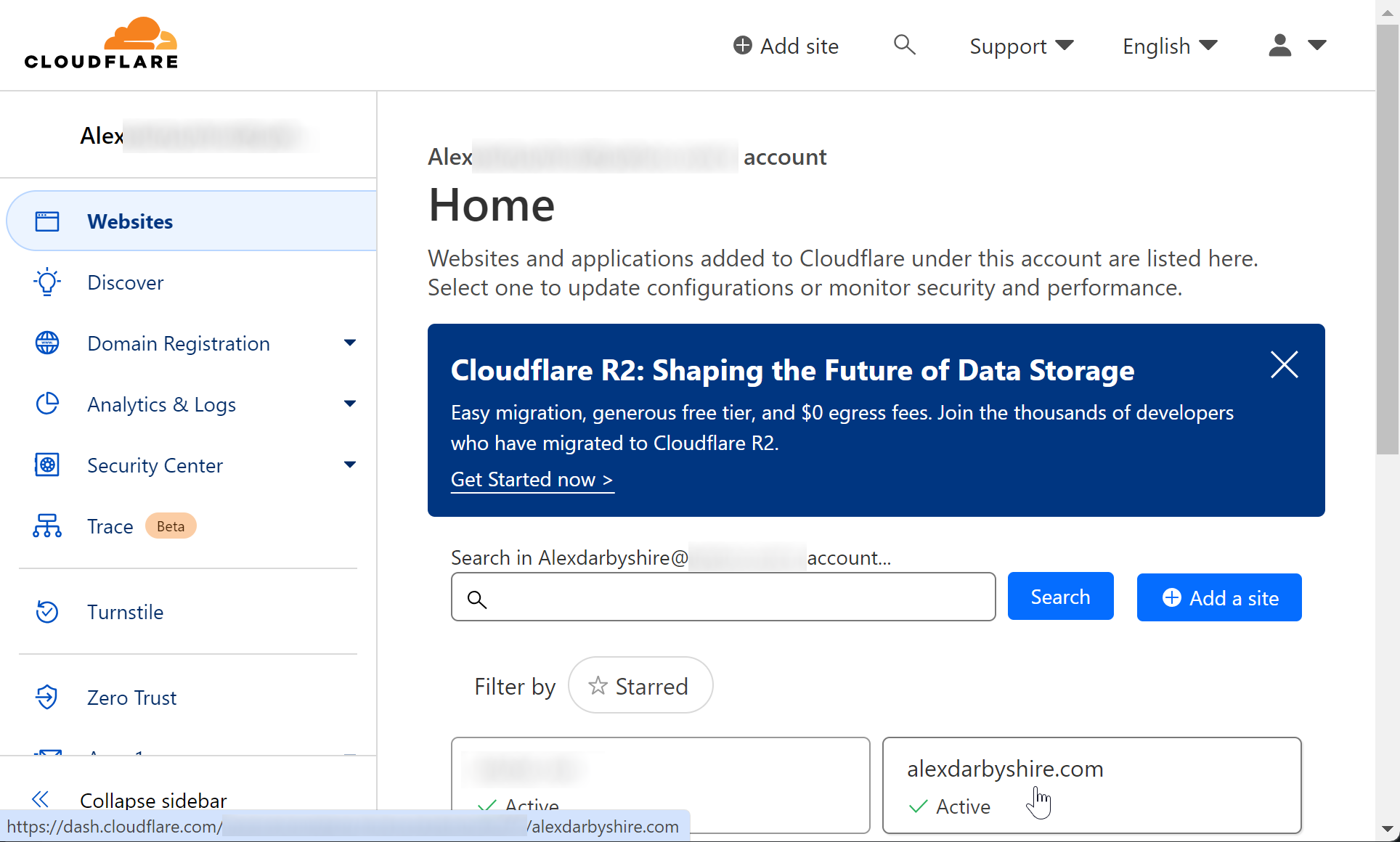Expand the Support dropdown
The height and width of the screenshot is (842, 1400).
(x=1022, y=46)
